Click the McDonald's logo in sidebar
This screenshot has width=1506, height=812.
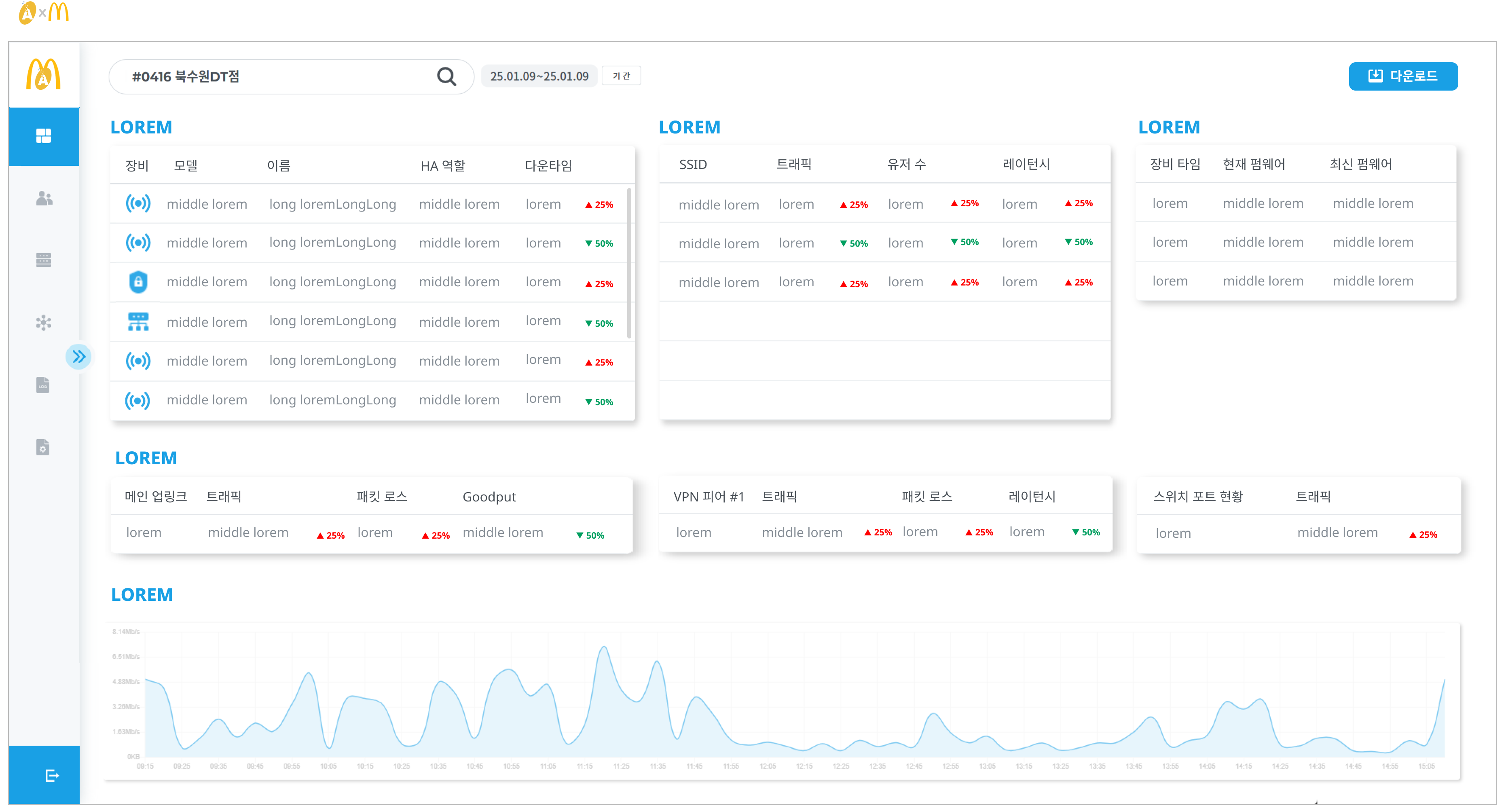44,75
